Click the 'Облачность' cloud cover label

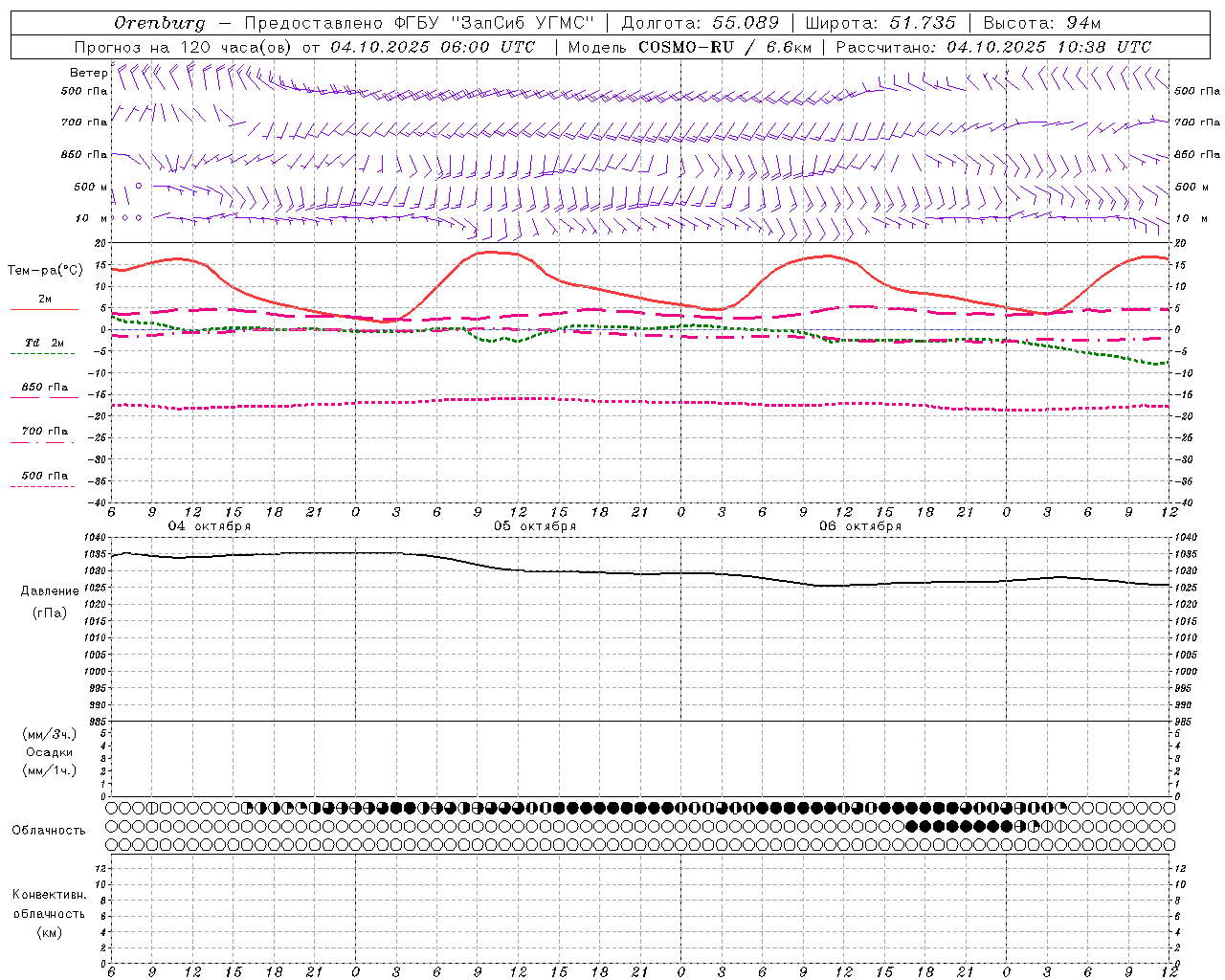pyautogui.click(x=49, y=830)
